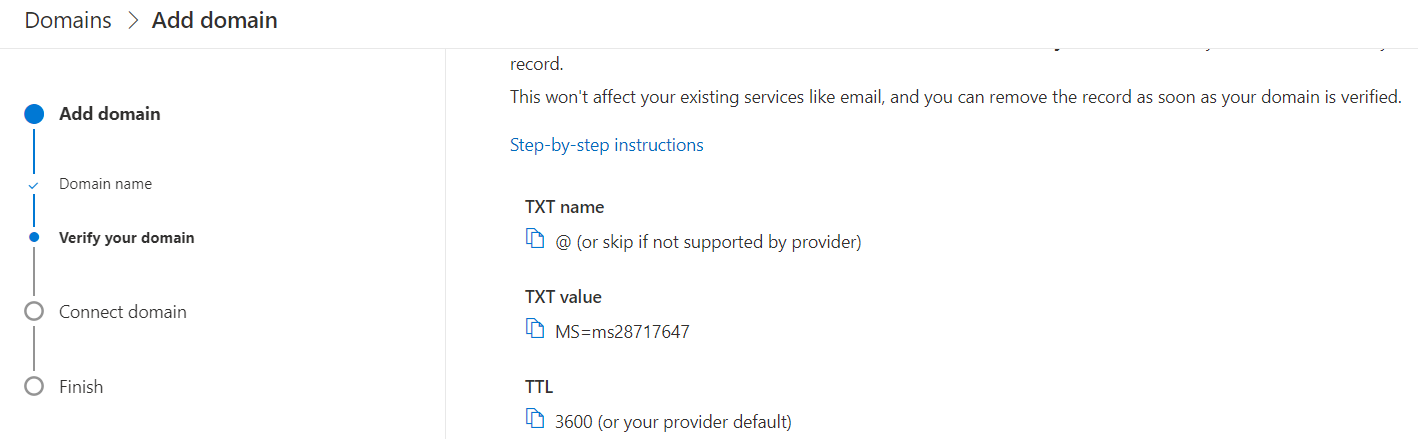Click the Add domain wizard heading
The image size is (1418, 439).
point(110,114)
